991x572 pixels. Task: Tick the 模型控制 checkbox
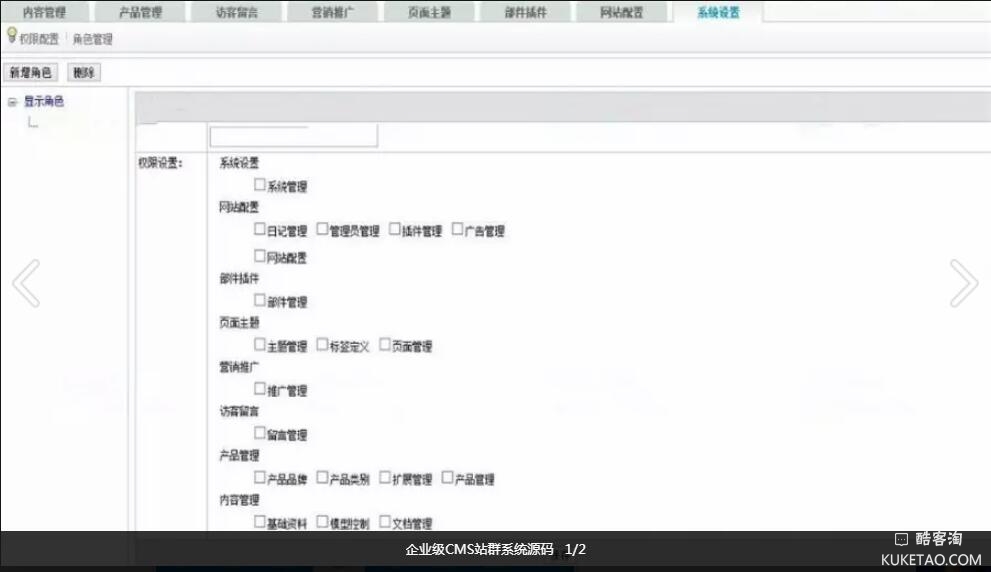(322, 521)
